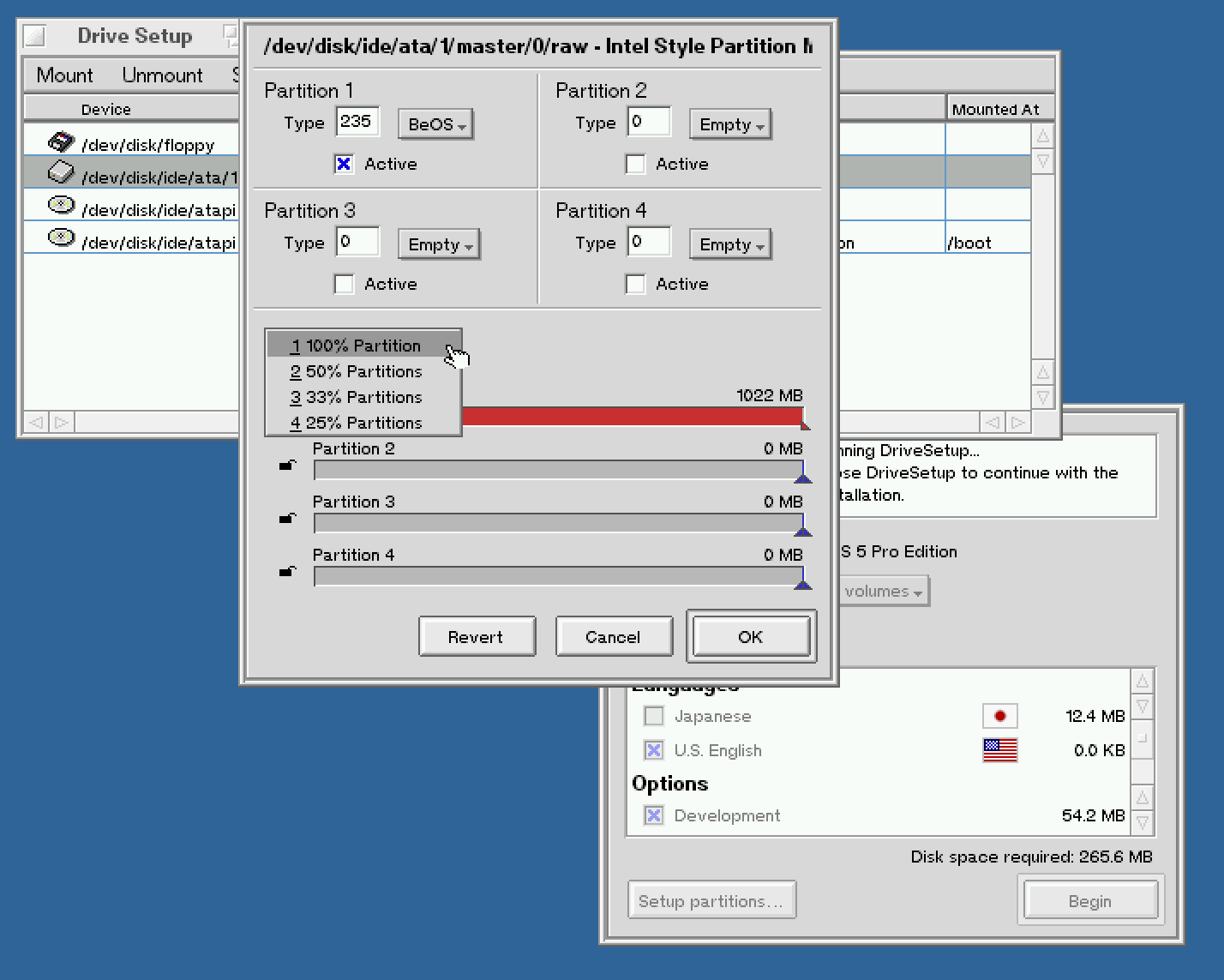Click the Partition 4 padlock icon

point(288,572)
